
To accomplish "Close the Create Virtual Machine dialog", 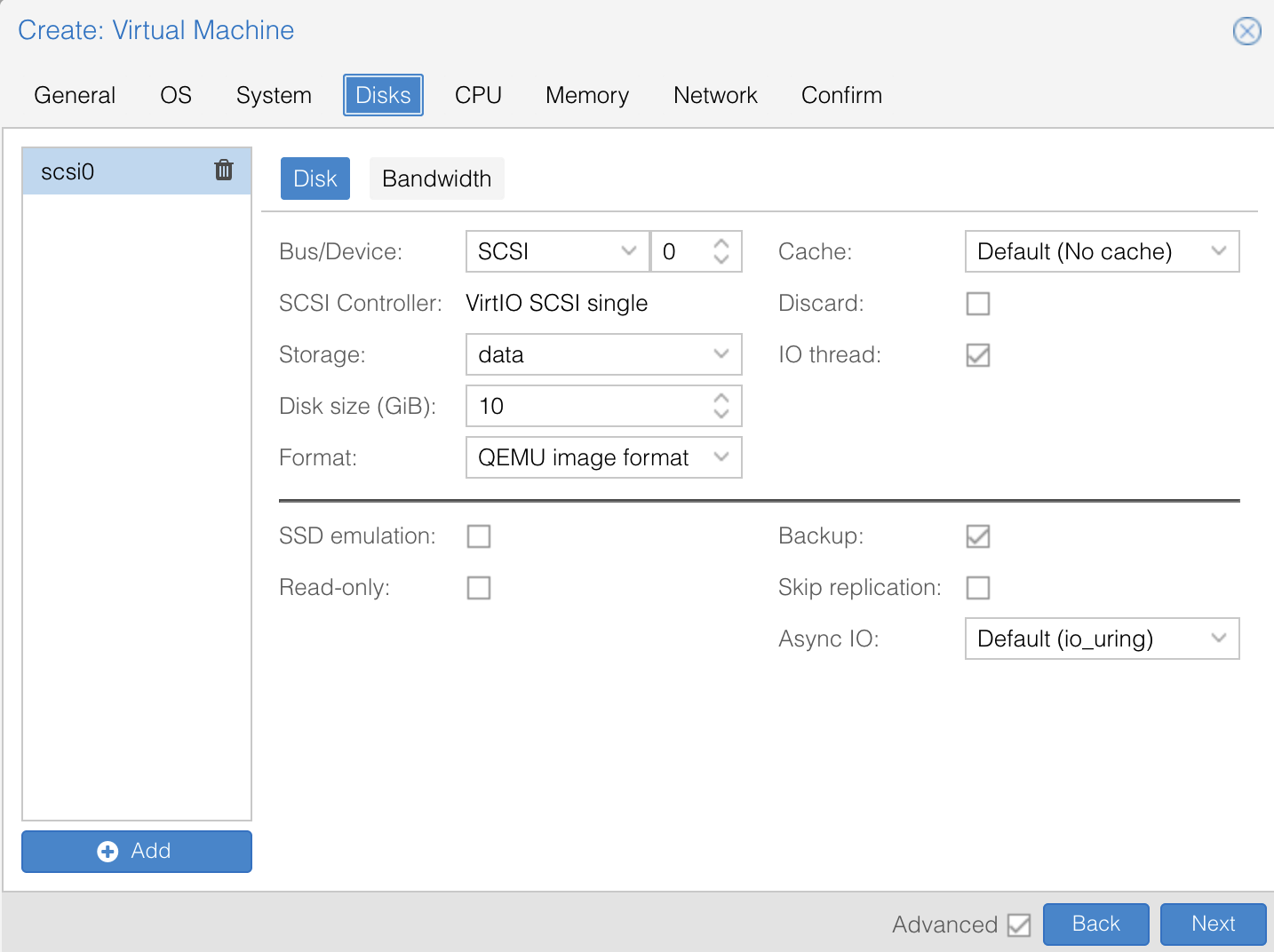I will point(1246,31).
